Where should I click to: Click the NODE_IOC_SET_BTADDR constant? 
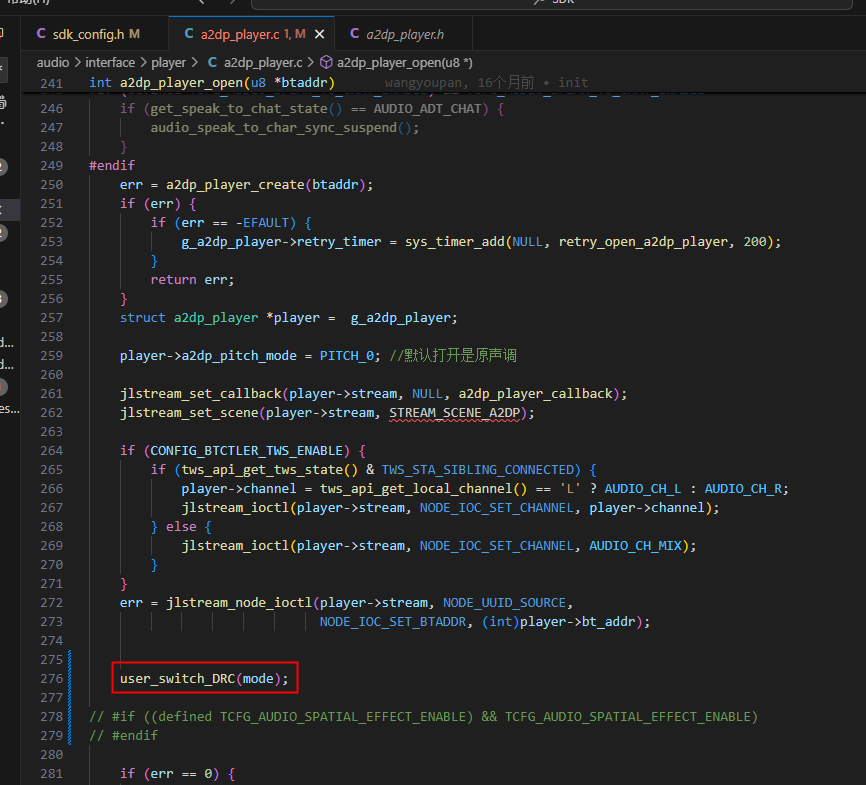pyautogui.click(x=393, y=621)
